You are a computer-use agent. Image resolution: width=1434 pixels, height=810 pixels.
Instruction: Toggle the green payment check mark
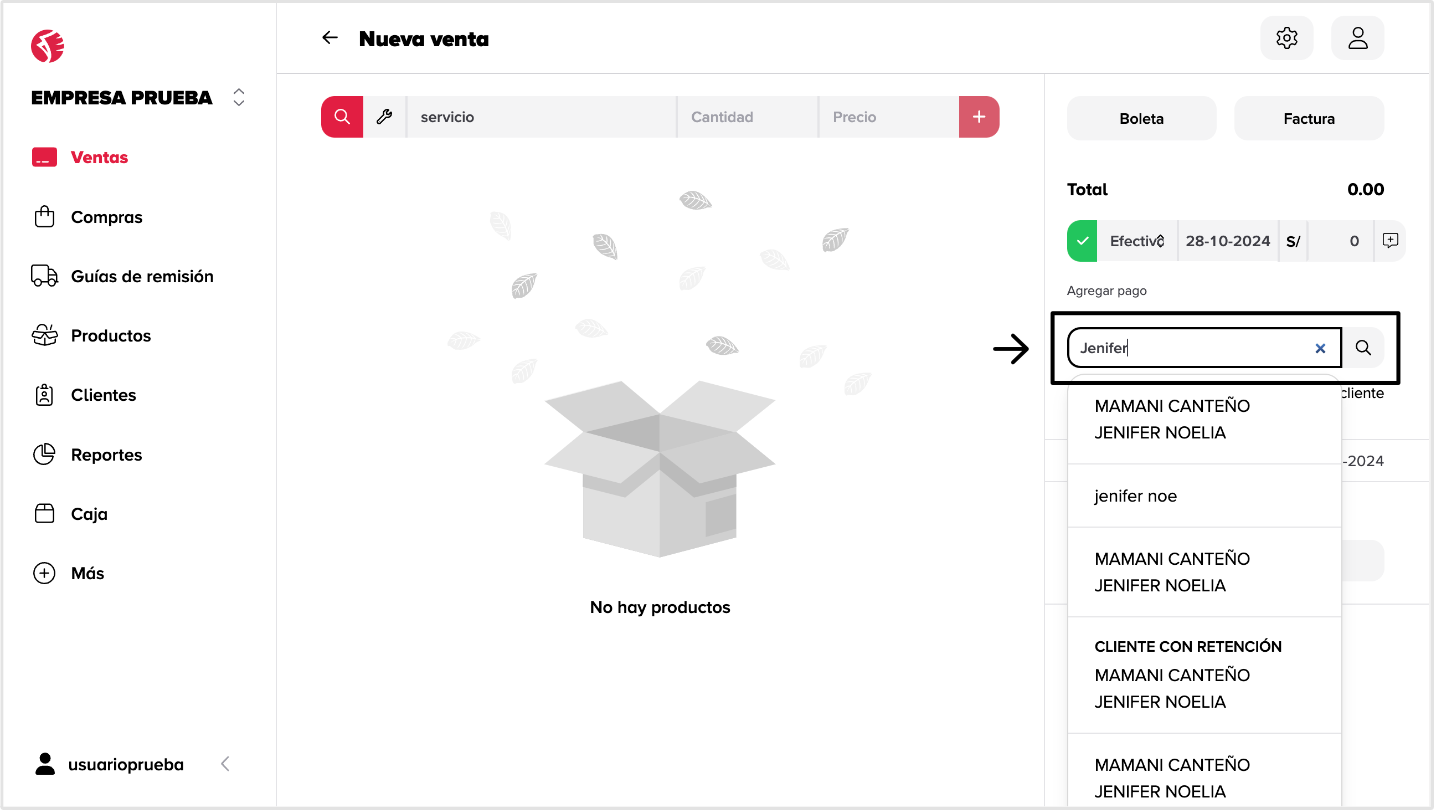(1082, 241)
